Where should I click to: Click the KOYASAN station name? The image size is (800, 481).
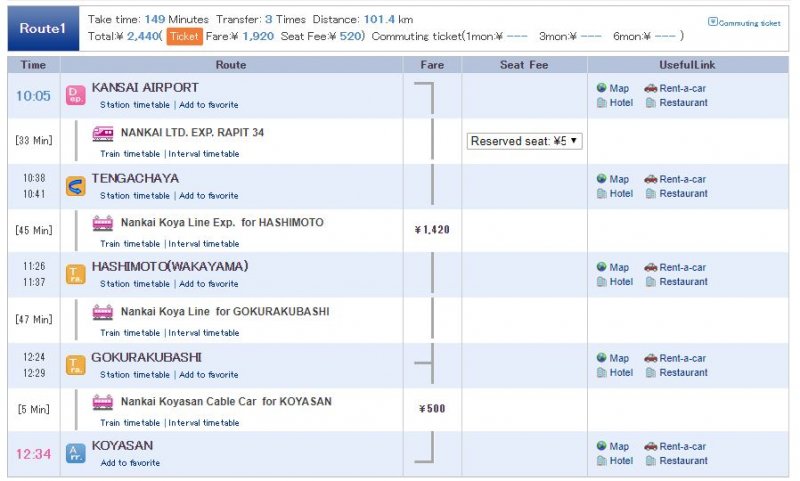tap(122, 445)
